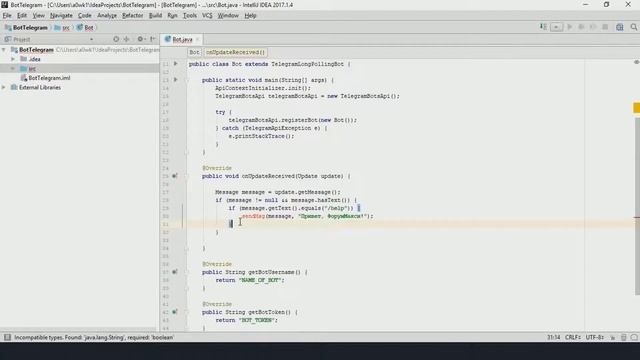Click the warning marker on error stripe
640x360 pixels.
point(636,108)
